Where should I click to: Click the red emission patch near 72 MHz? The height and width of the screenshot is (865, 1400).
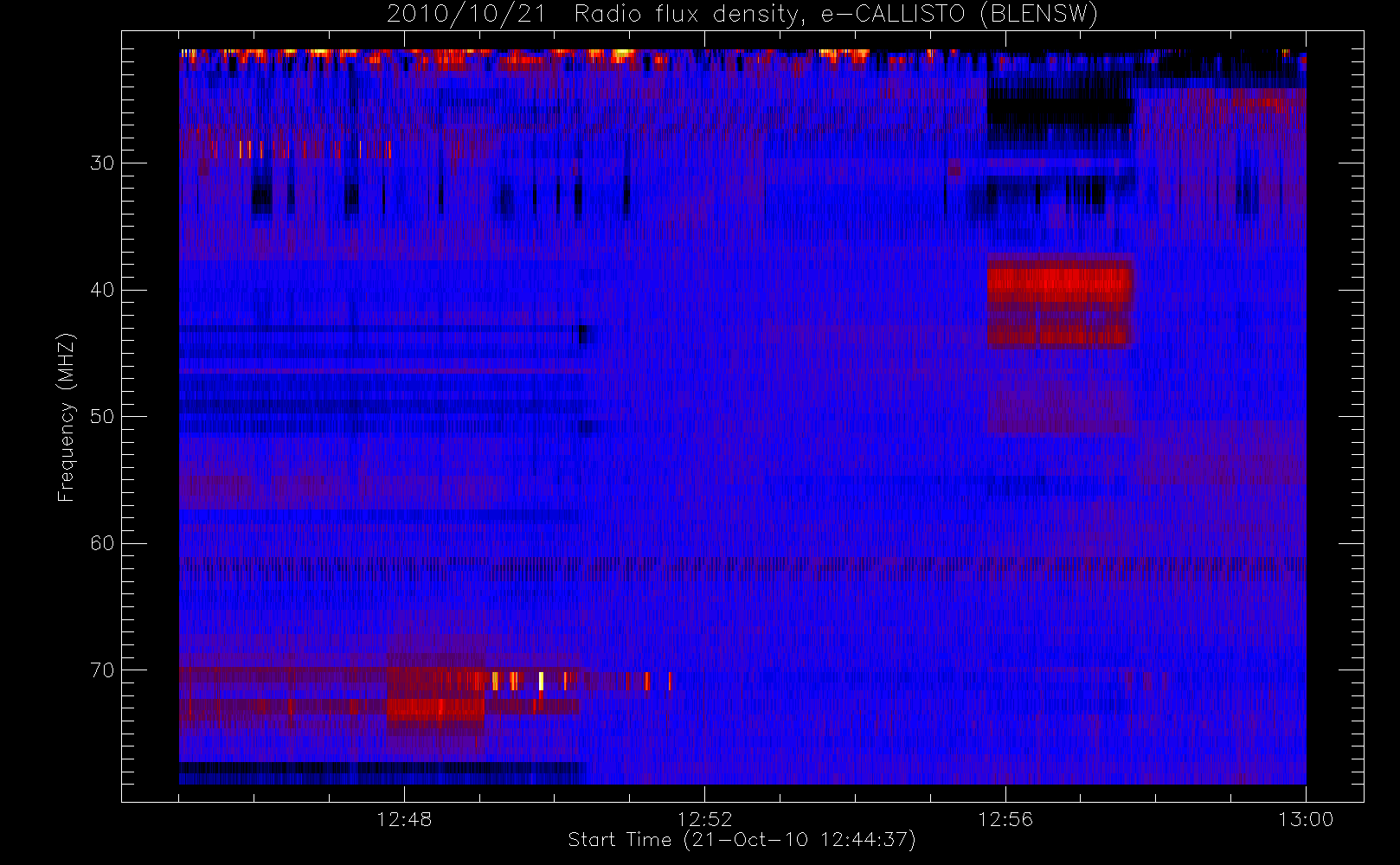coord(435,709)
